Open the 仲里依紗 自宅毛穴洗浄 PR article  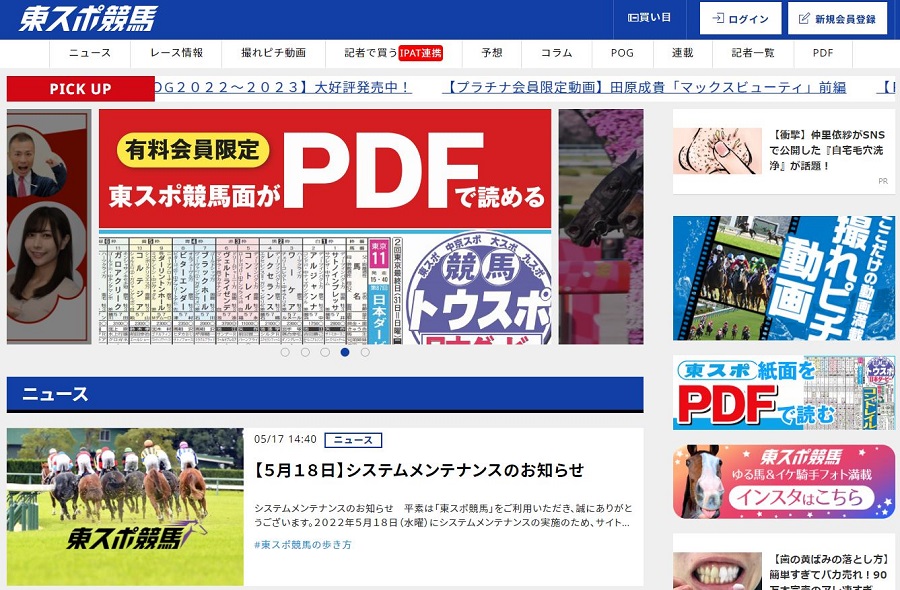point(827,150)
